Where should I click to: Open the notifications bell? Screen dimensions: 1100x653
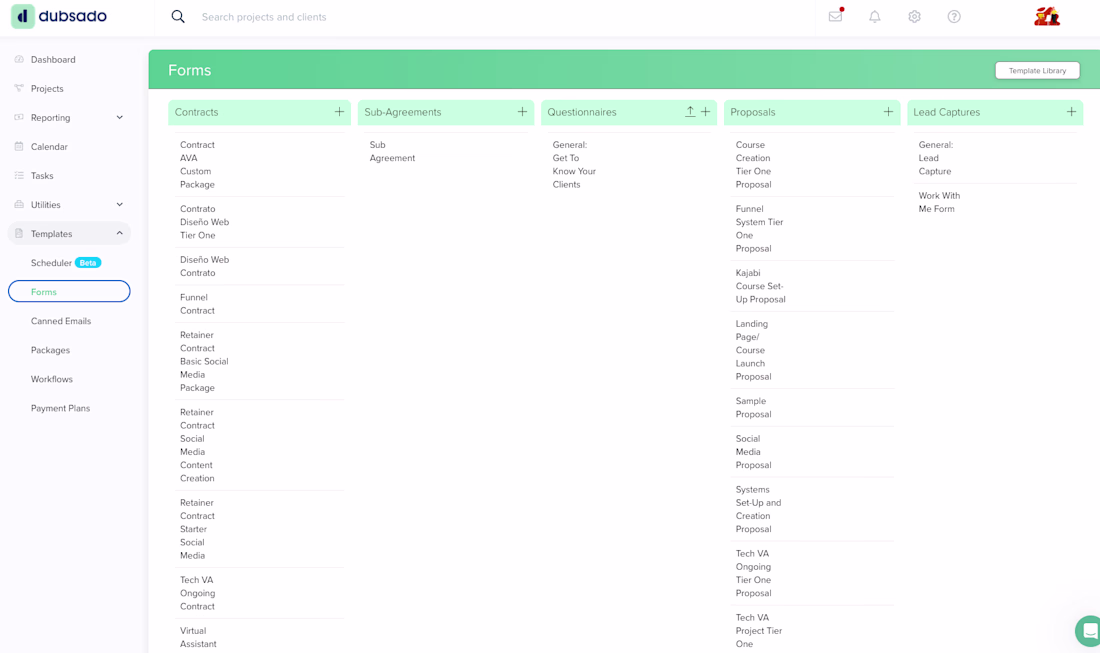(x=875, y=16)
